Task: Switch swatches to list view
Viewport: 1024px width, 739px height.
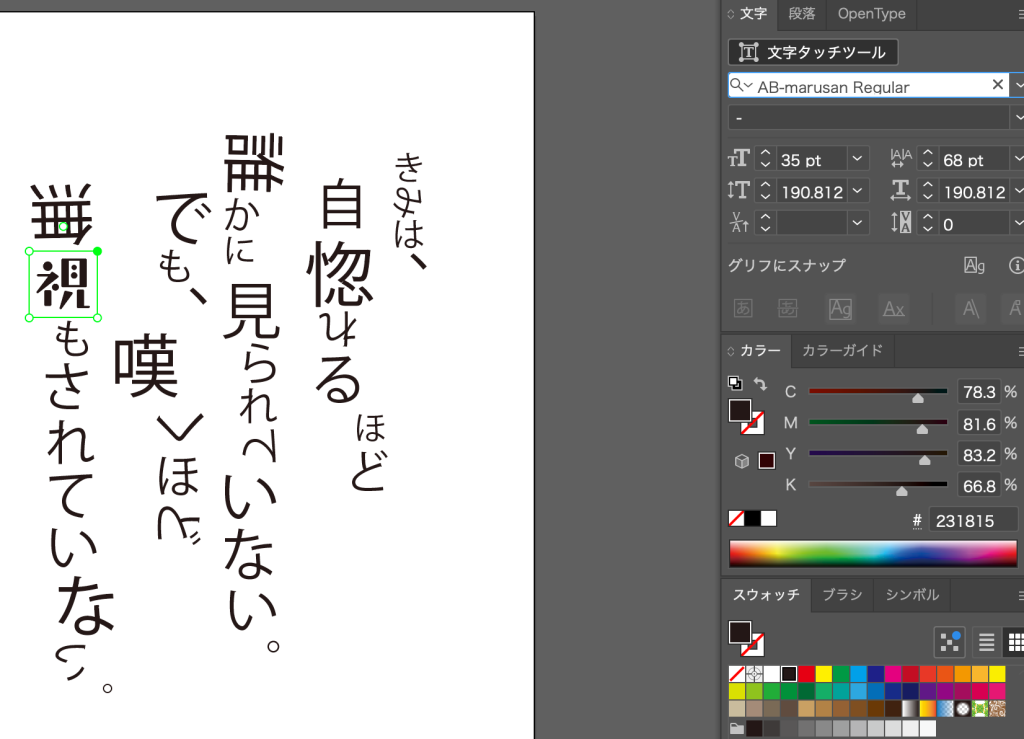Action: point(986,641)
